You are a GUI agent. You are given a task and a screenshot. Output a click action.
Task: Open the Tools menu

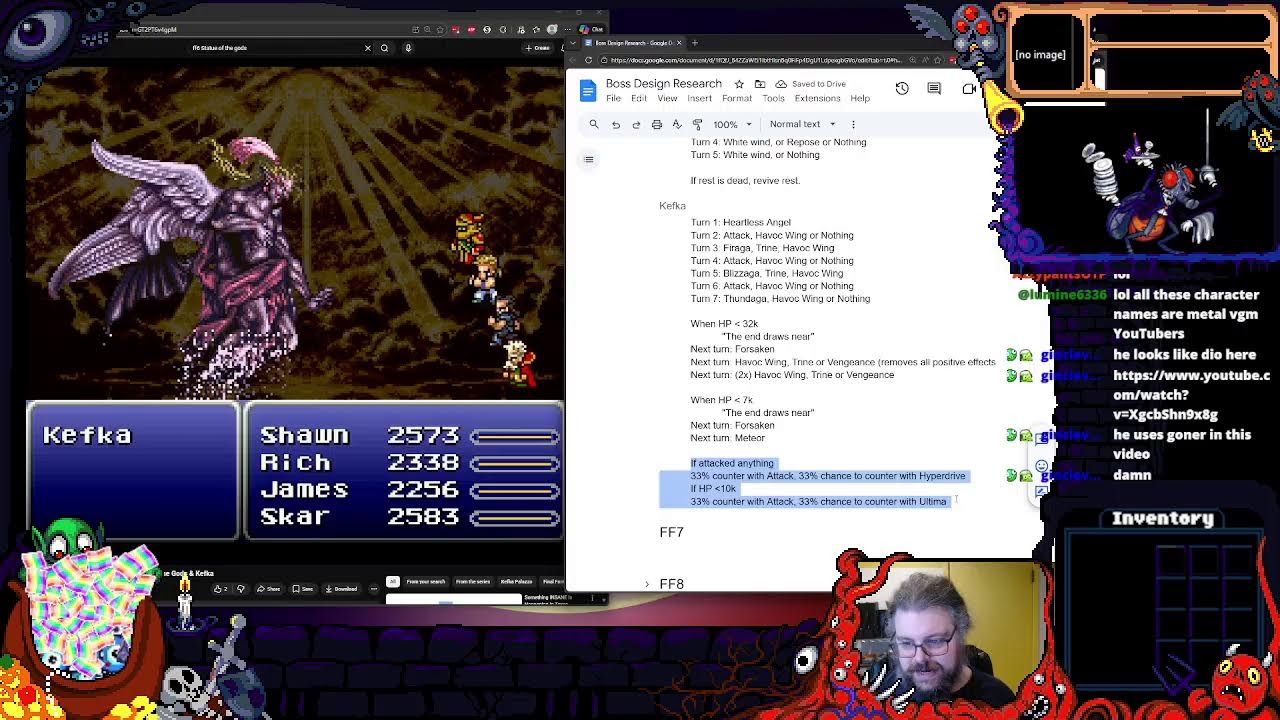click(773, 99)
